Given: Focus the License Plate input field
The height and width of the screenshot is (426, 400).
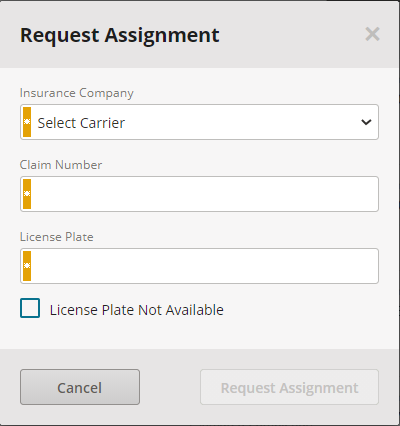Looking at the screenshot, I should click(199, 266).
